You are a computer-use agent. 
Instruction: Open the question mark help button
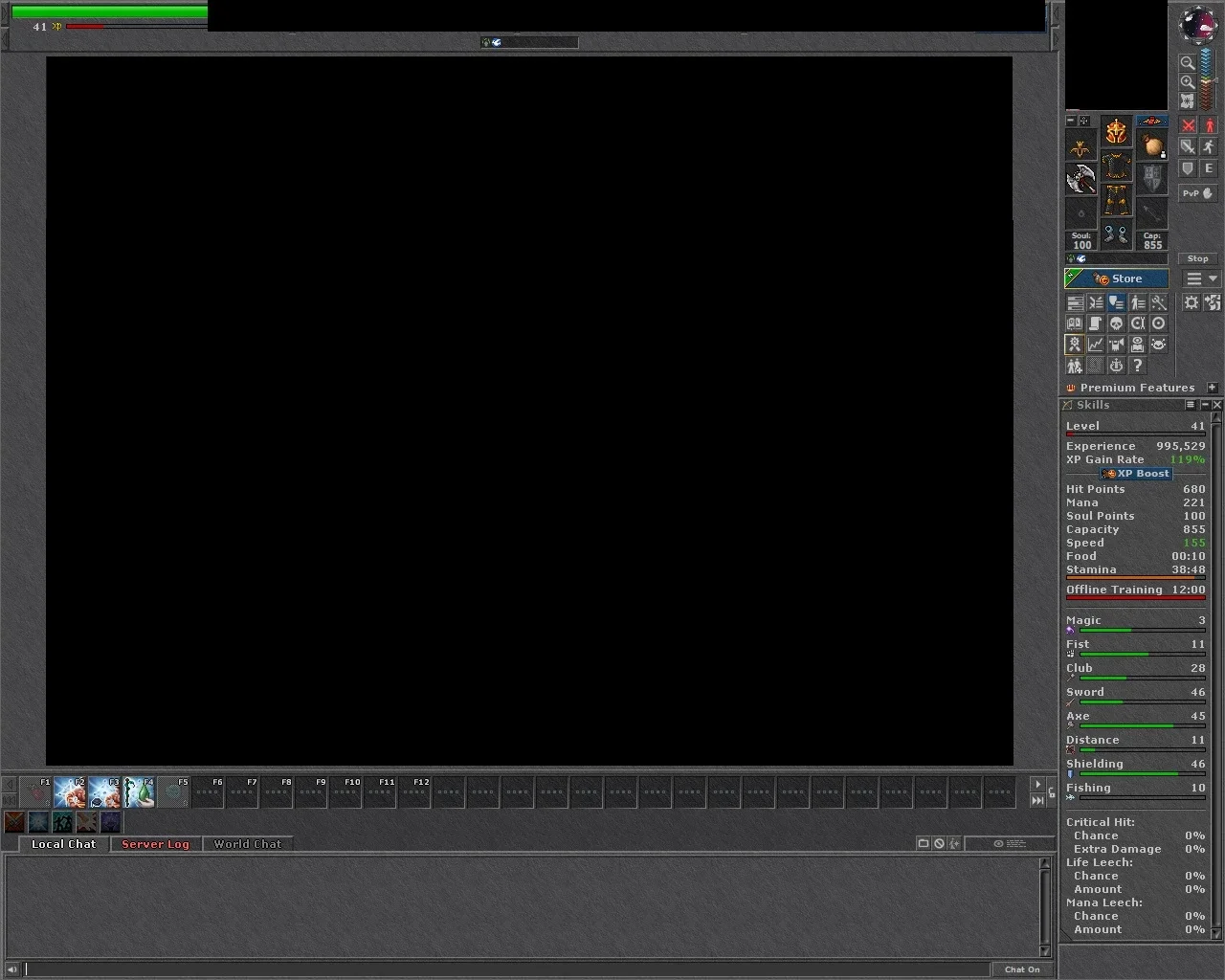1137,366
